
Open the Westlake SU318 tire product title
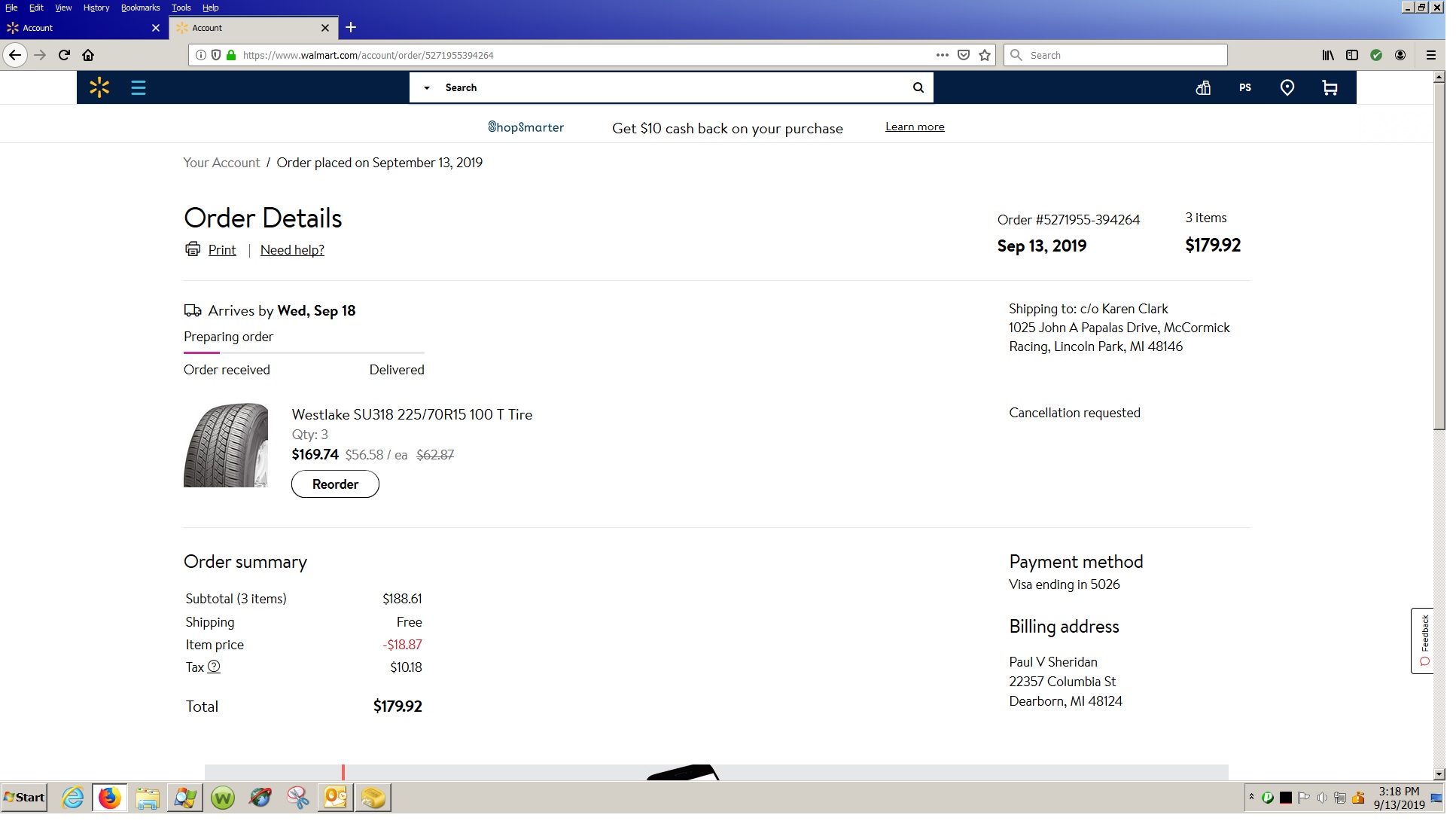point(412,414)
